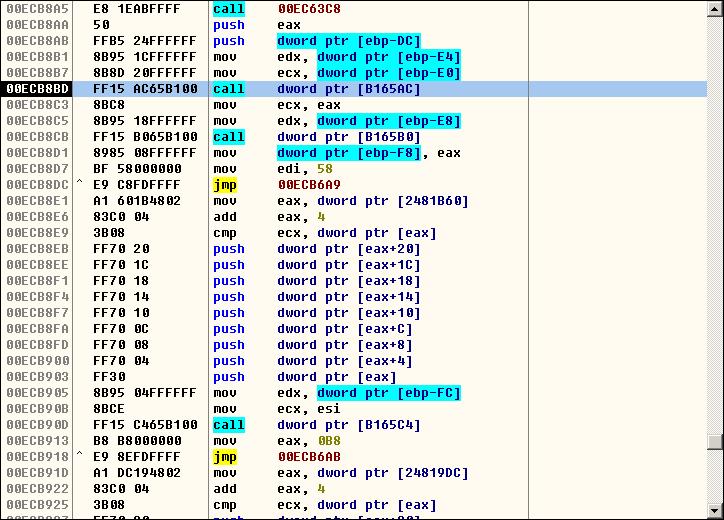Screen dimensions: 724x520
Task: Click the scrollbar up arrow button
Action: click(x=715, y=8)
